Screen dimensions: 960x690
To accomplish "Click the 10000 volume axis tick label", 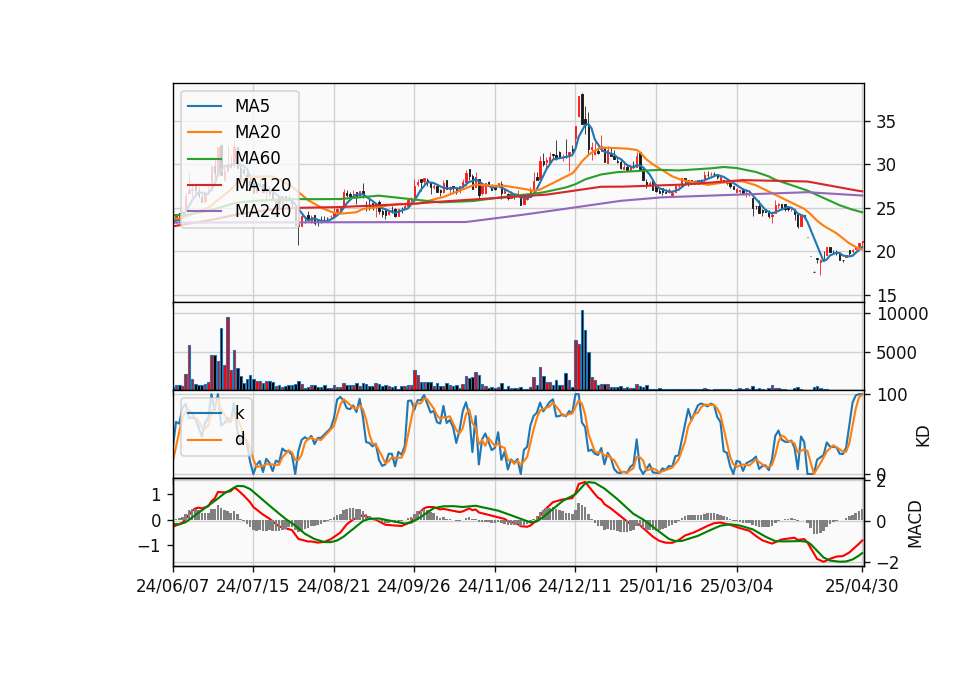I will [902, 314].
